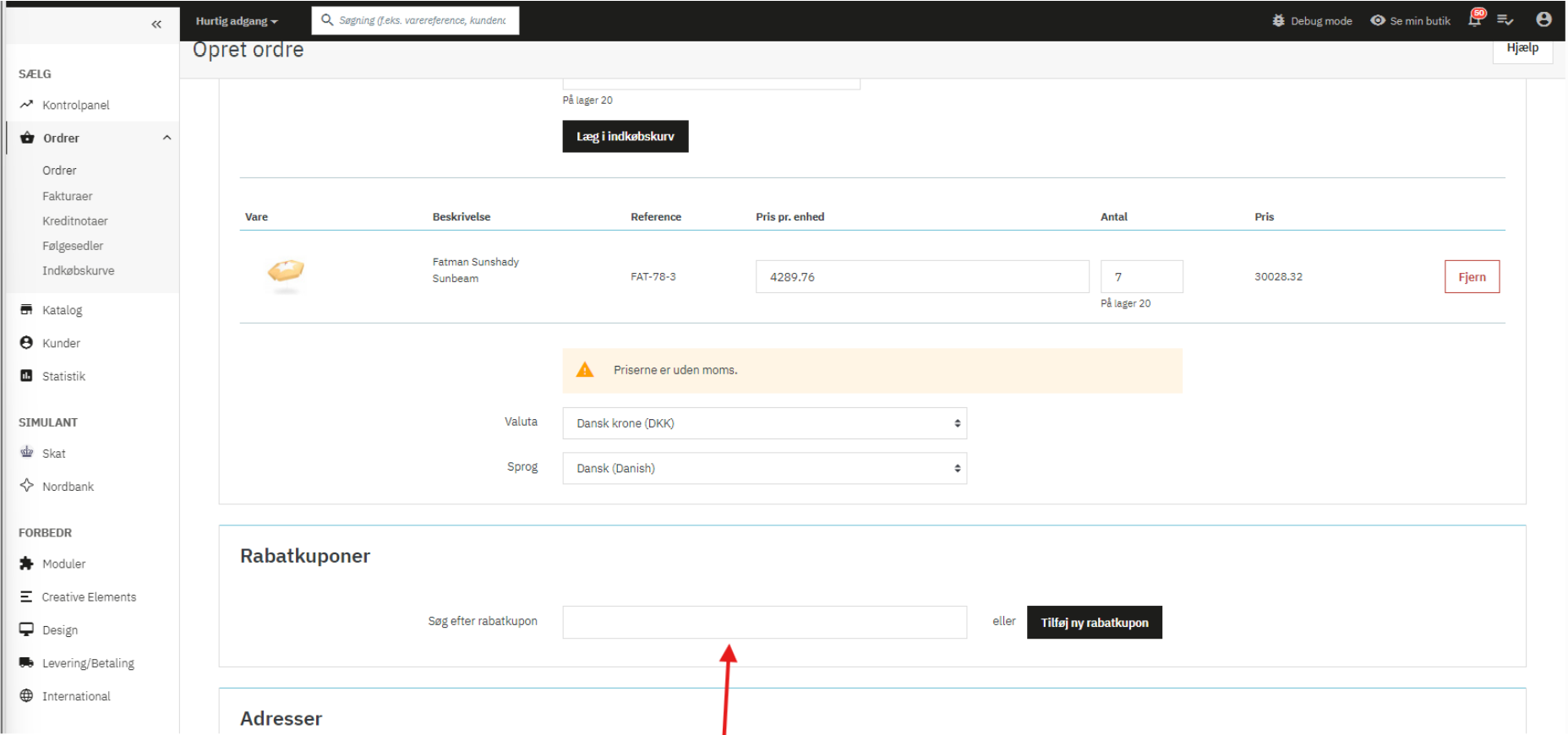The image size is (1568, 735).
Task: Open the notifications bell icon
Action: [1475, 20]
